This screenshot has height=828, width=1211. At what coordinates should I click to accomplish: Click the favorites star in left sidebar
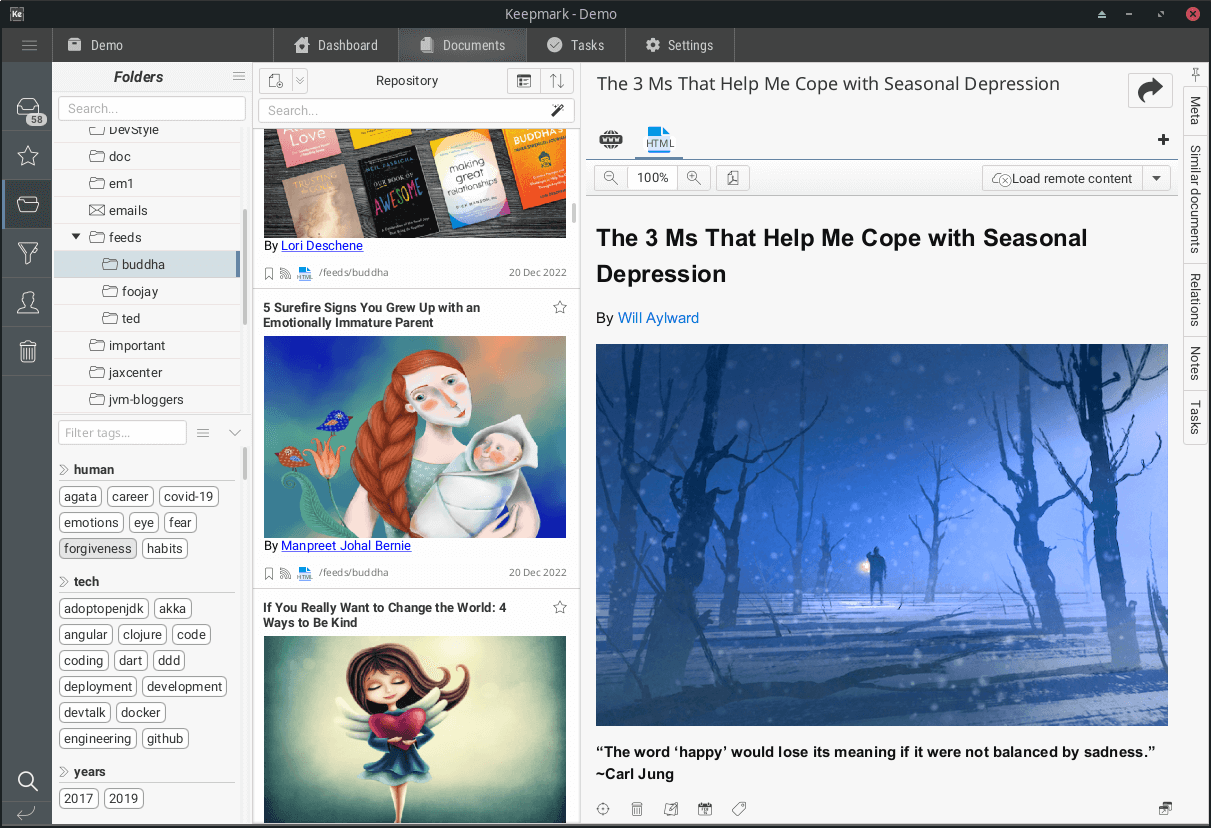coord(28,156)
